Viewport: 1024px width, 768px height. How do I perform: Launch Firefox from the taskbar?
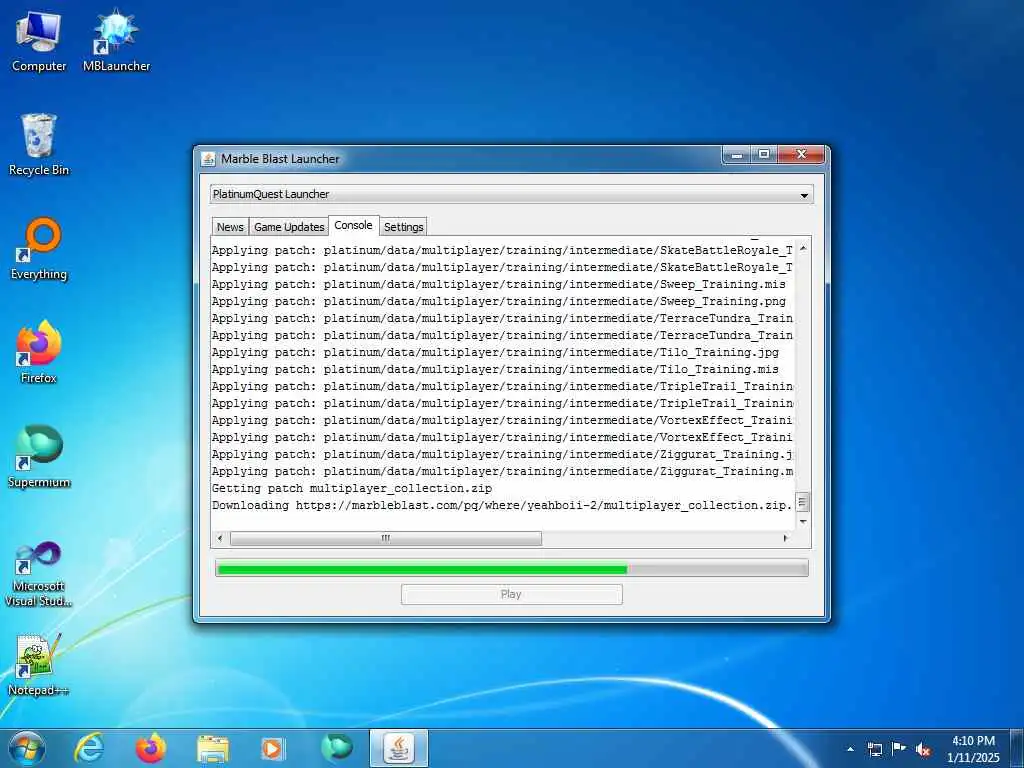(150, 748)
